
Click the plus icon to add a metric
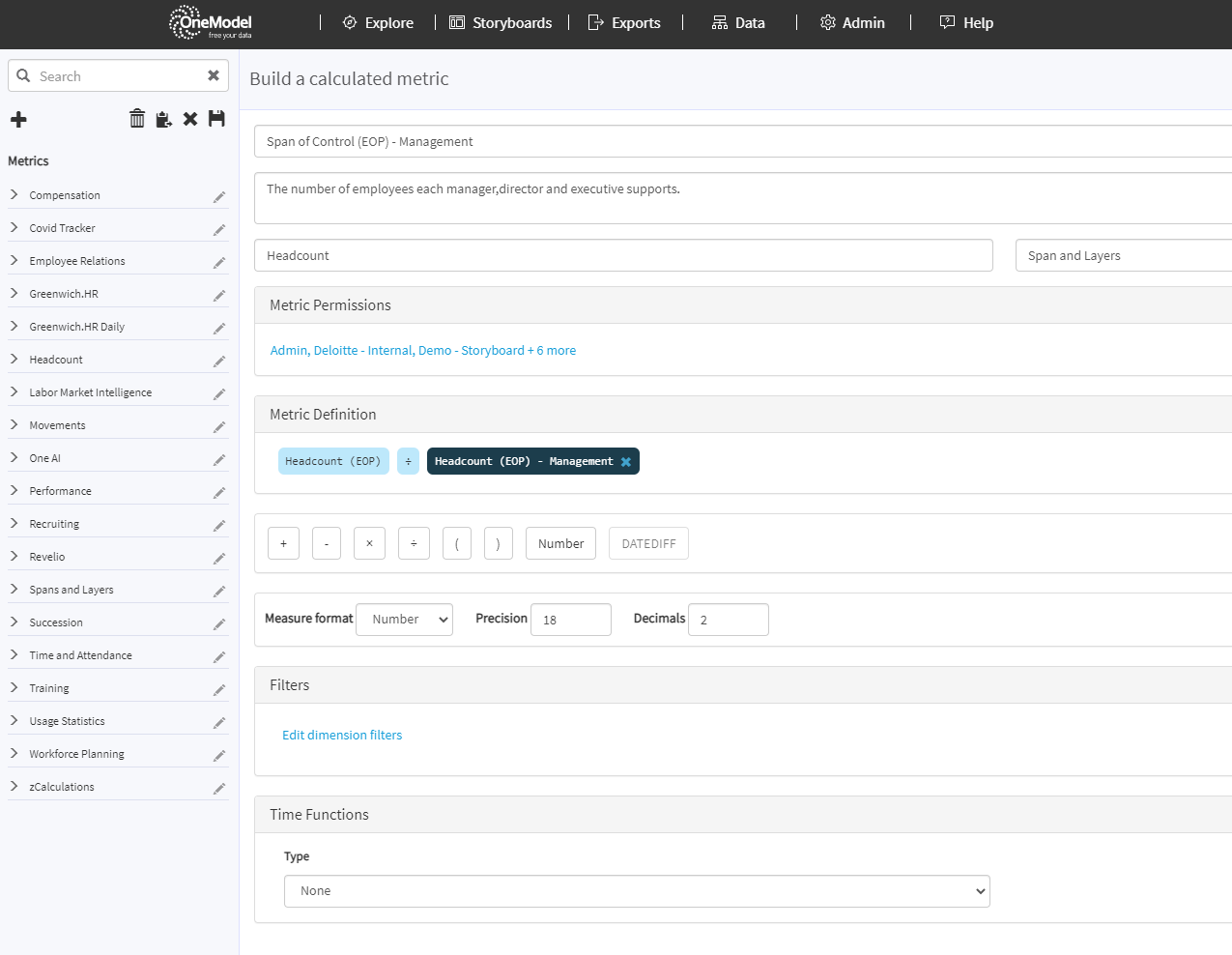[18, 119]
